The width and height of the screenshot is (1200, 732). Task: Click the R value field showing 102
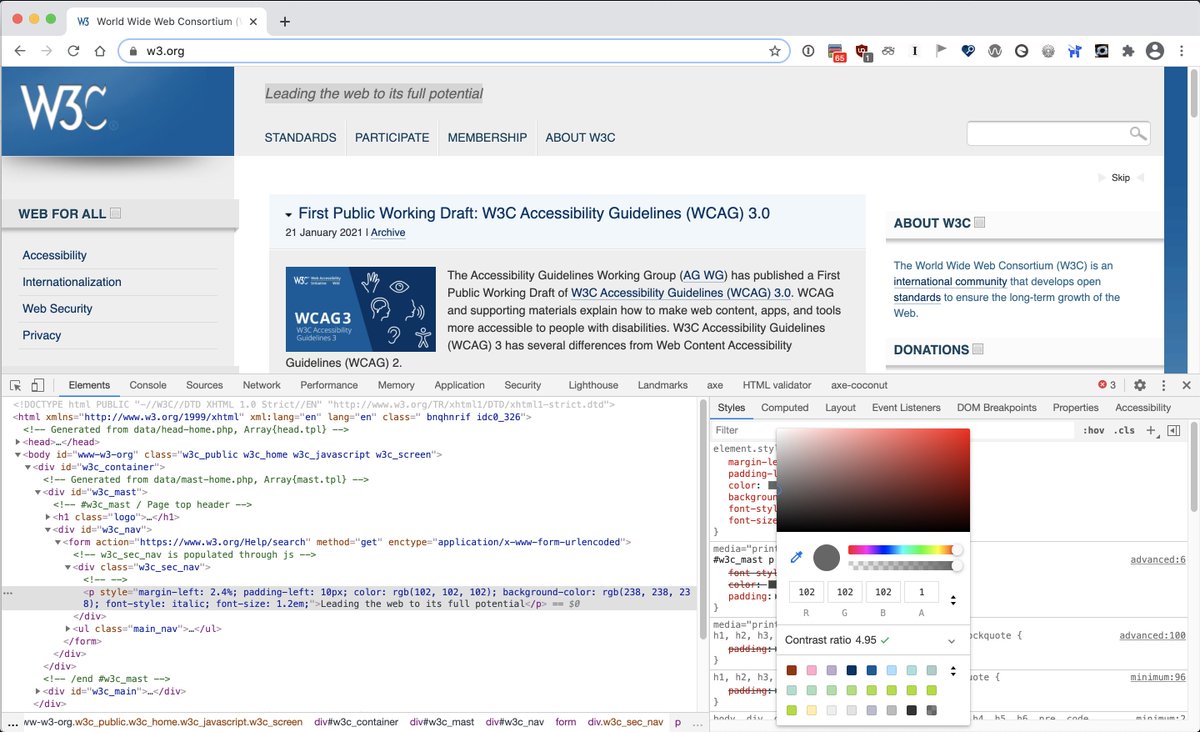[807, 592]
